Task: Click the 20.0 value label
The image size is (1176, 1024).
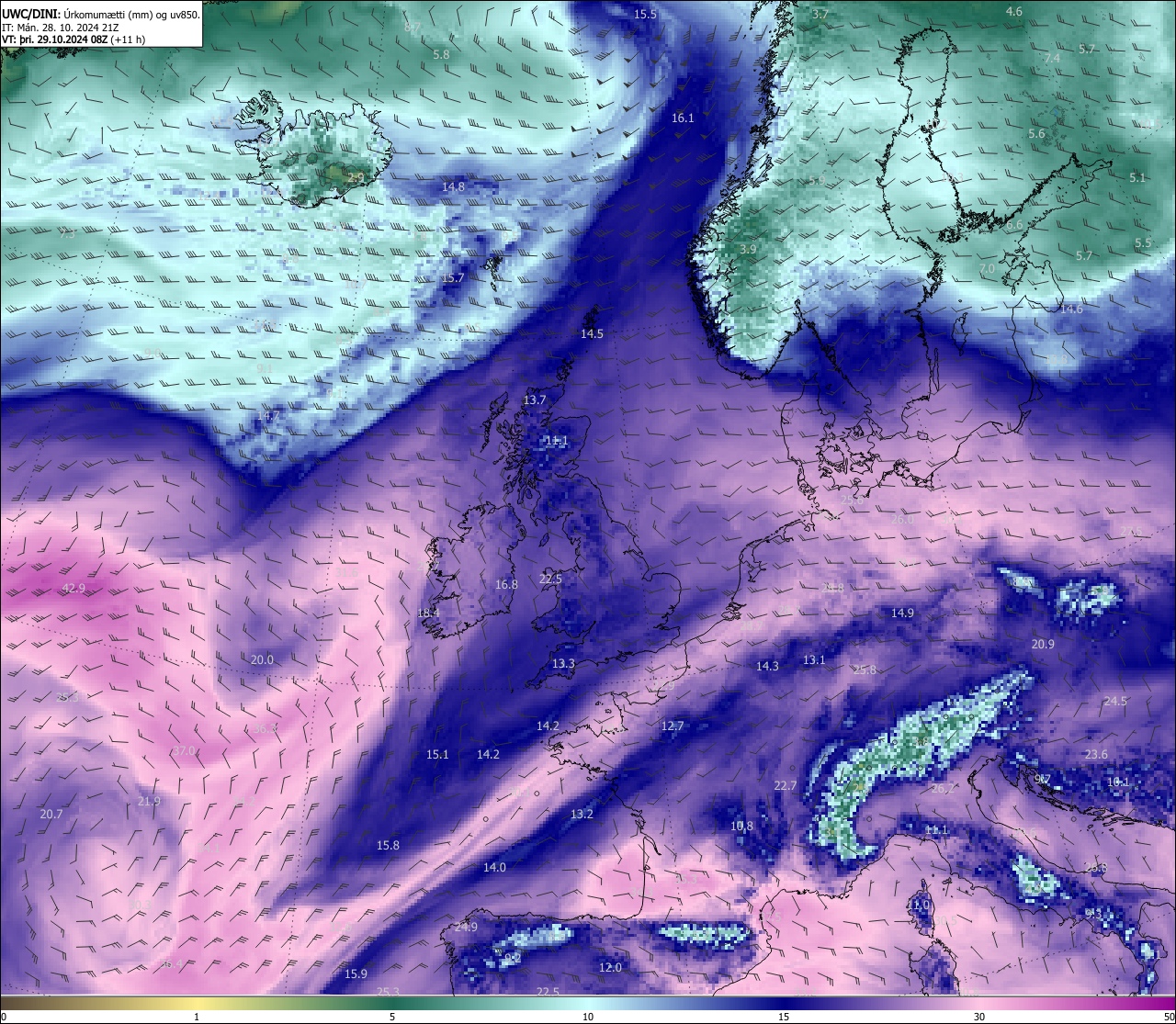Action: (x=262, y=660)
